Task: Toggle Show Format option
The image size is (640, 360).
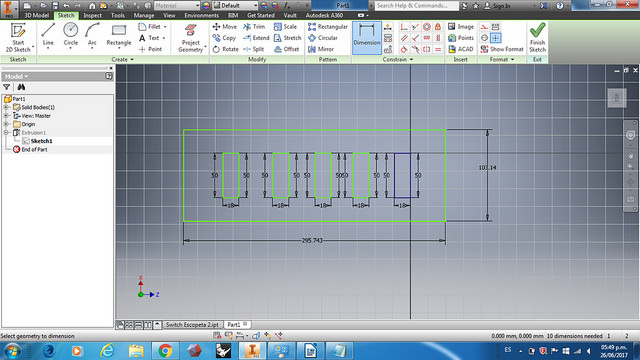Action: coord(502,49)
